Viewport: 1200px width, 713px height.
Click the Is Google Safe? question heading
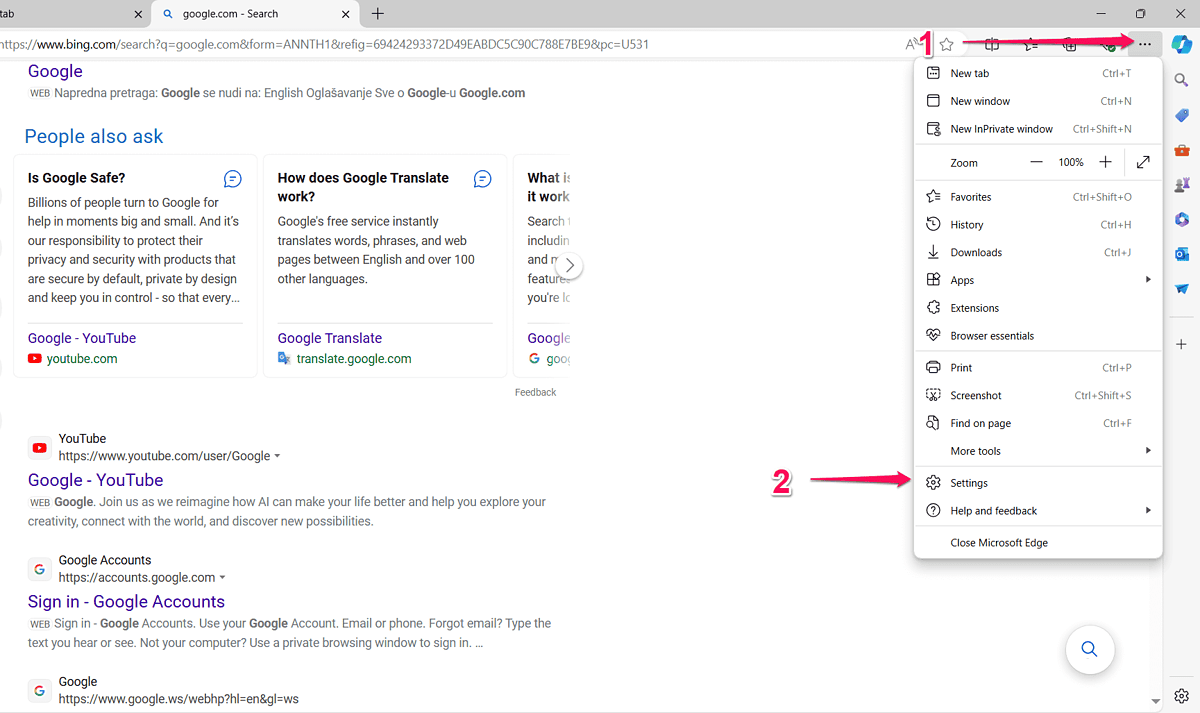(77, 178)
